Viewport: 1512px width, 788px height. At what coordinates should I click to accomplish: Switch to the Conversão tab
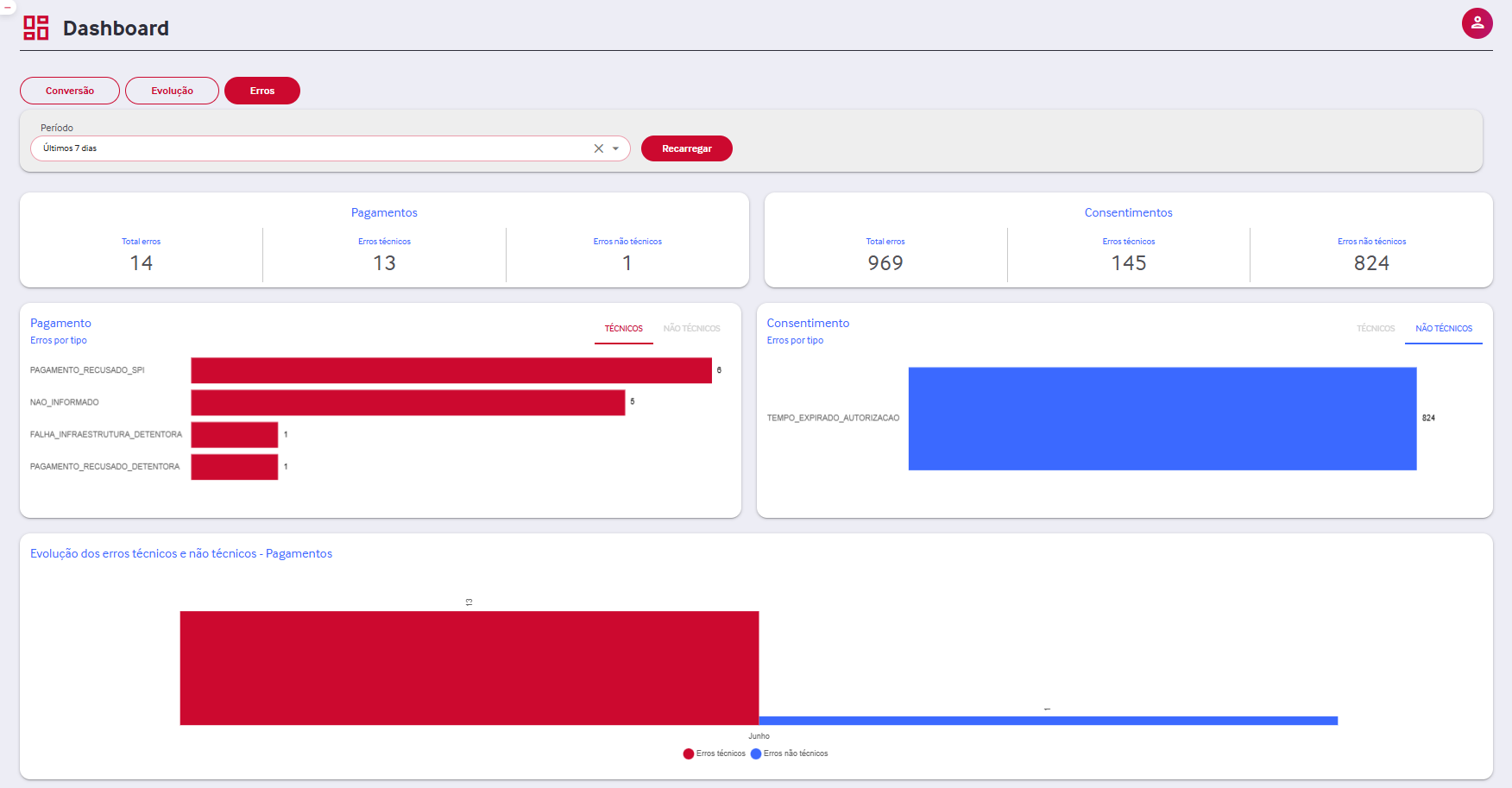coord(70,91)
